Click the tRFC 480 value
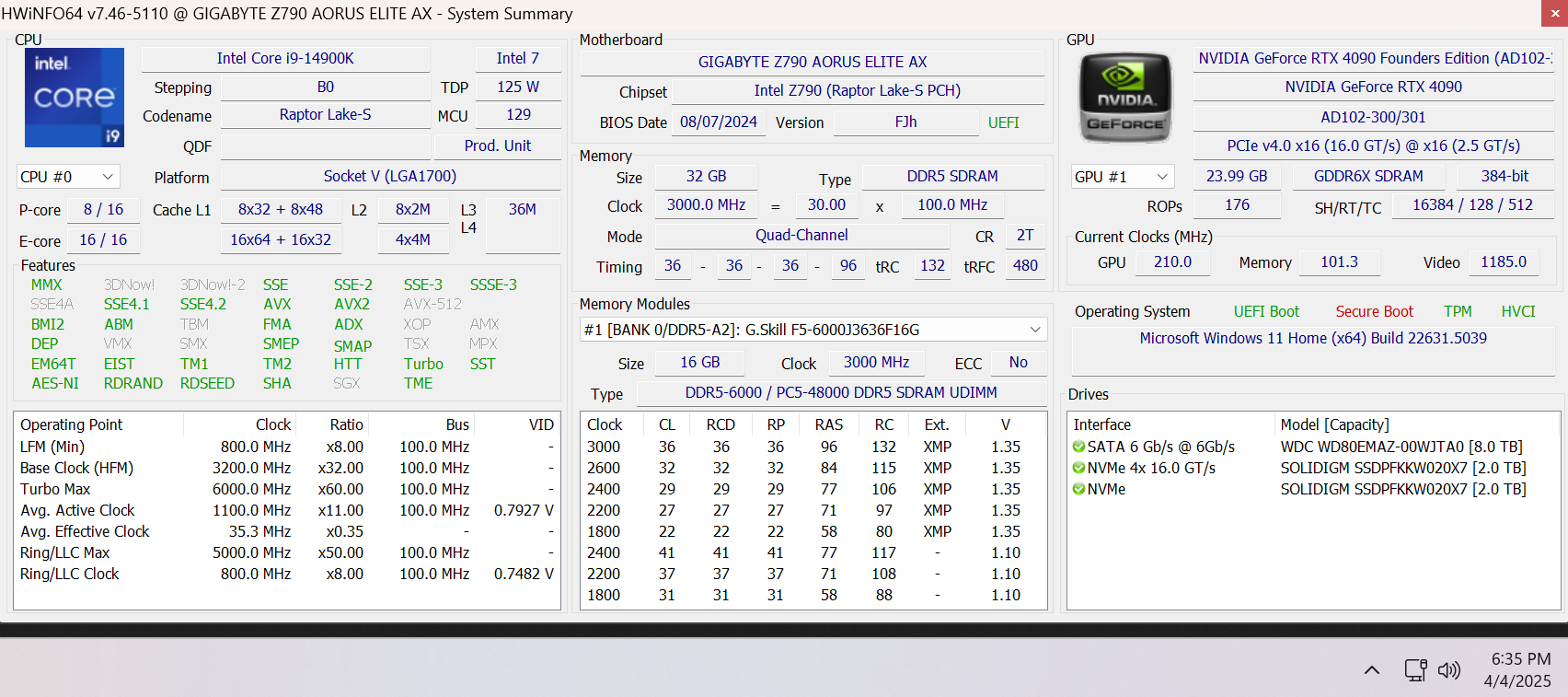The height and width of the screenshot is (697, 1568). click(x=1025, y=265)
